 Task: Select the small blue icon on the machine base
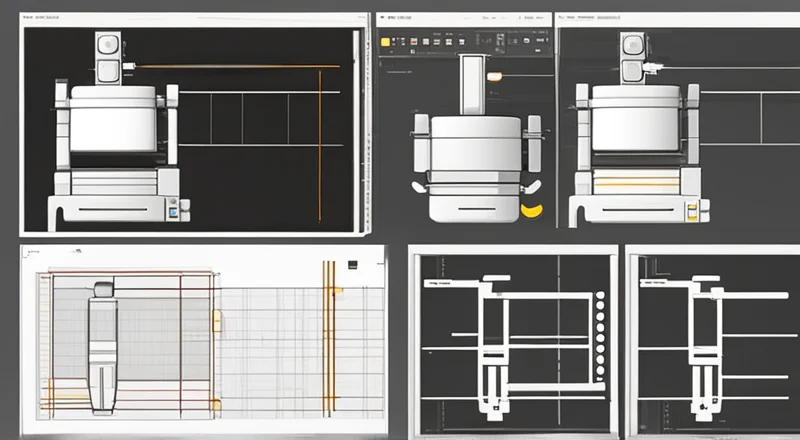[173, 212]
